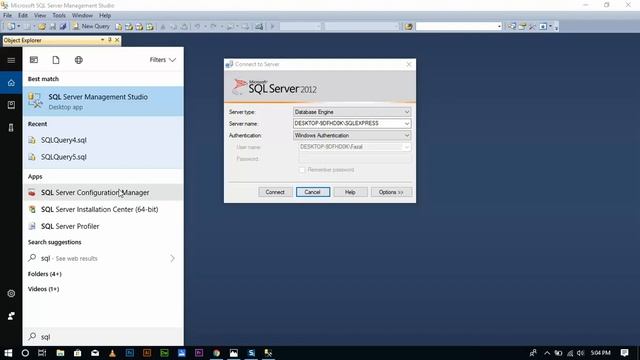Open the Window menu
Image resolution: width=640 pixels, height=360 pixels.
(82, 16)
